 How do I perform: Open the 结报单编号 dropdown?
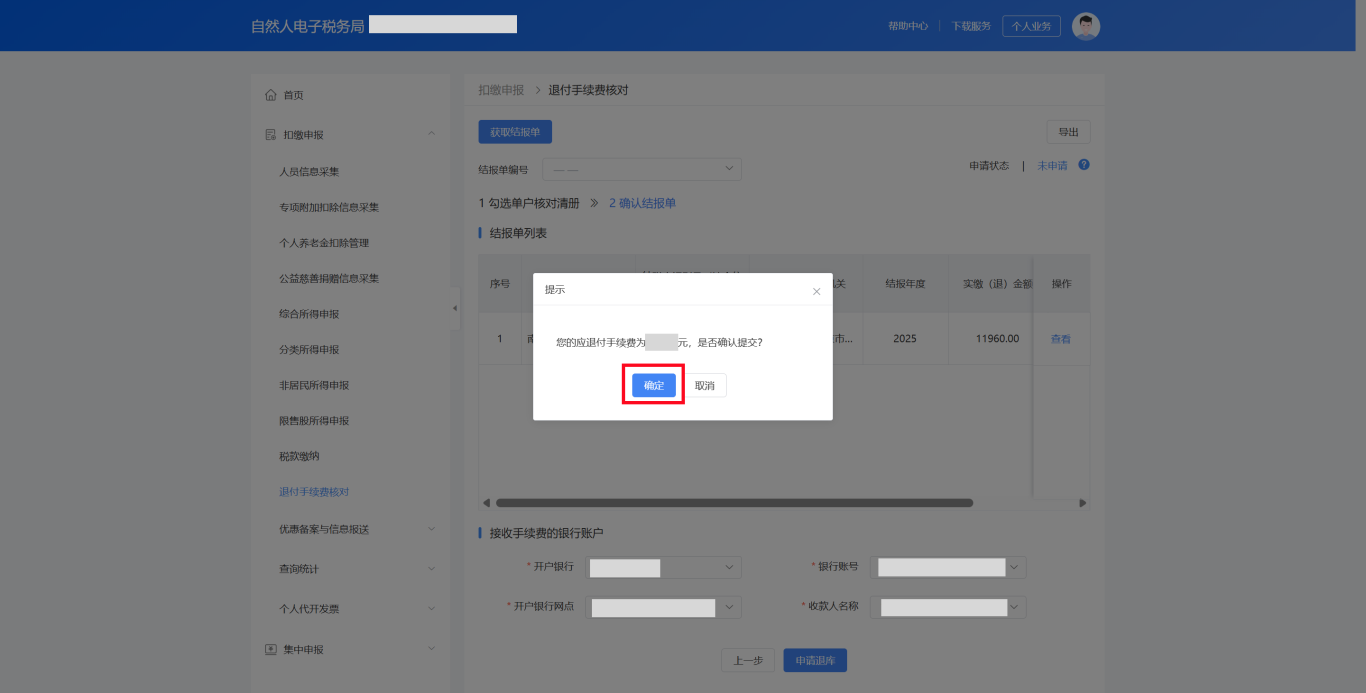(x=641, y=168)
